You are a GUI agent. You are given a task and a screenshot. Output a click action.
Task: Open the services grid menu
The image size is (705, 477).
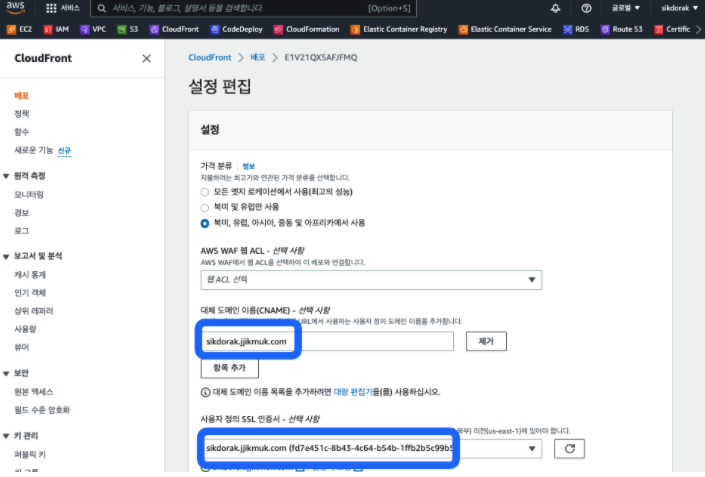(52, 8)
